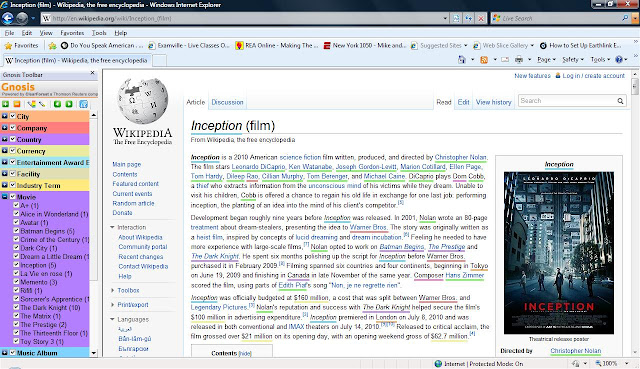Image resolution: width=640 pixels, height=369 pixels.
Task: Expand the Print/export section in sidebar
Action: coord(113,305)
